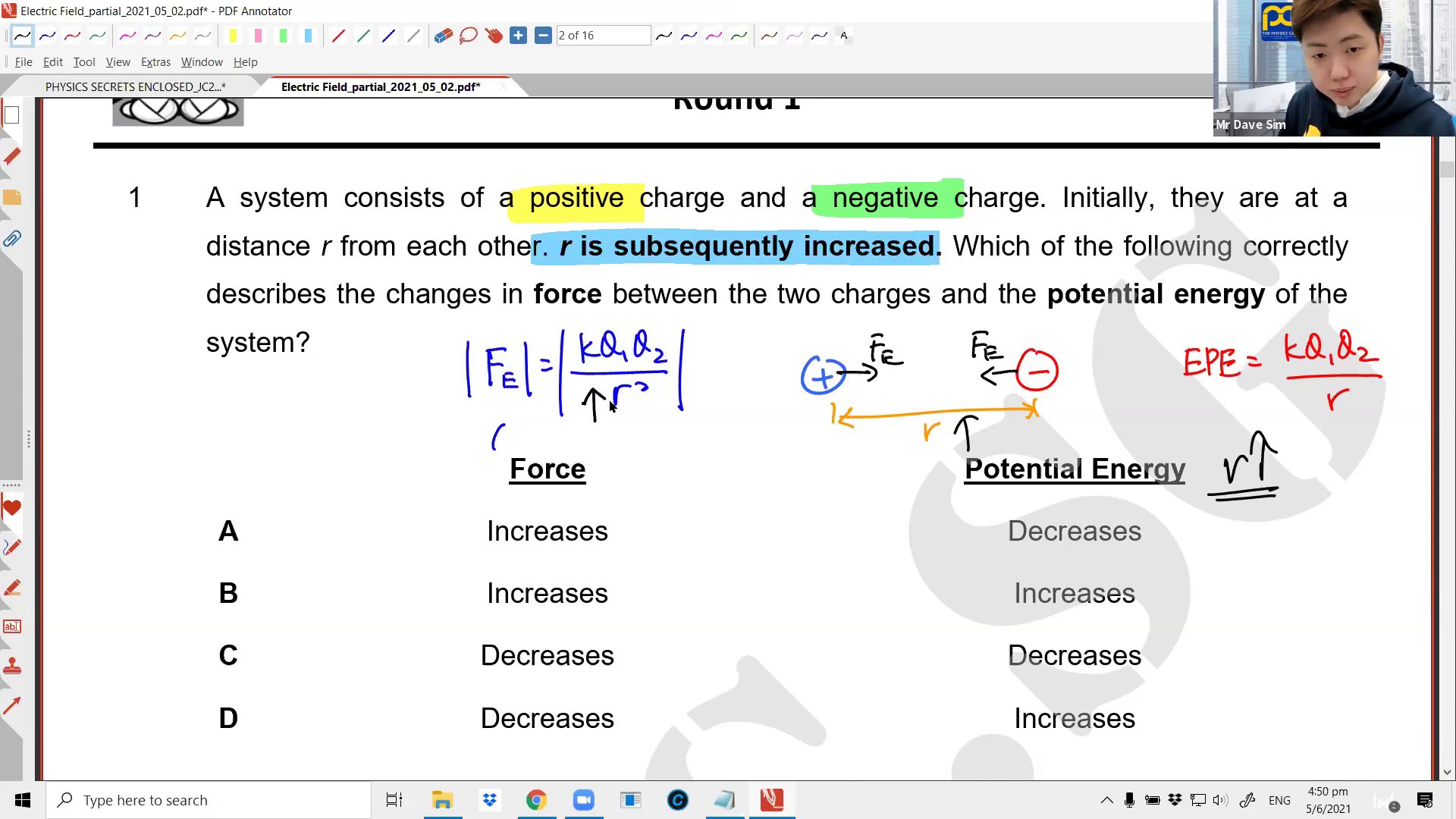Open the sticky note annotation tool
Image resolution: width=1456 pixels, height=819 pixels.
click(x=12, y=197)
